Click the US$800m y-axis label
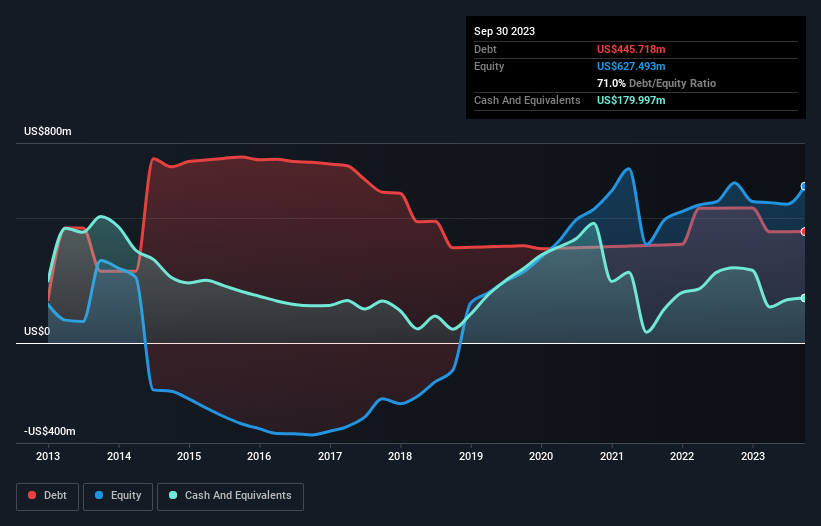Image resolution: width=821 pixels, height=526 pixels. click(48, 131)
